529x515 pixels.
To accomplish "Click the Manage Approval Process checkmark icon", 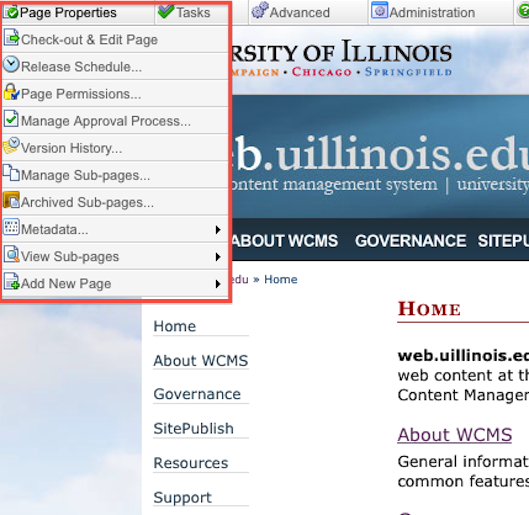I will [x=11, y=119].
